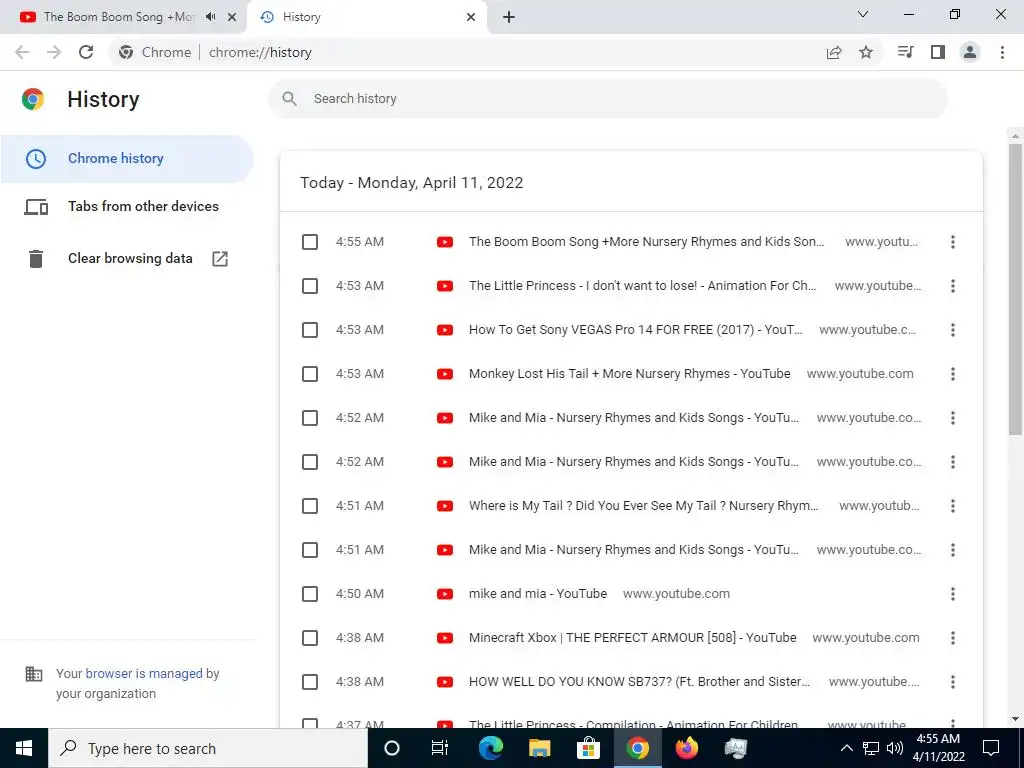Open Tabs from other devices
Viewport: 1024px width, 768px height.
tap(127, 206)
